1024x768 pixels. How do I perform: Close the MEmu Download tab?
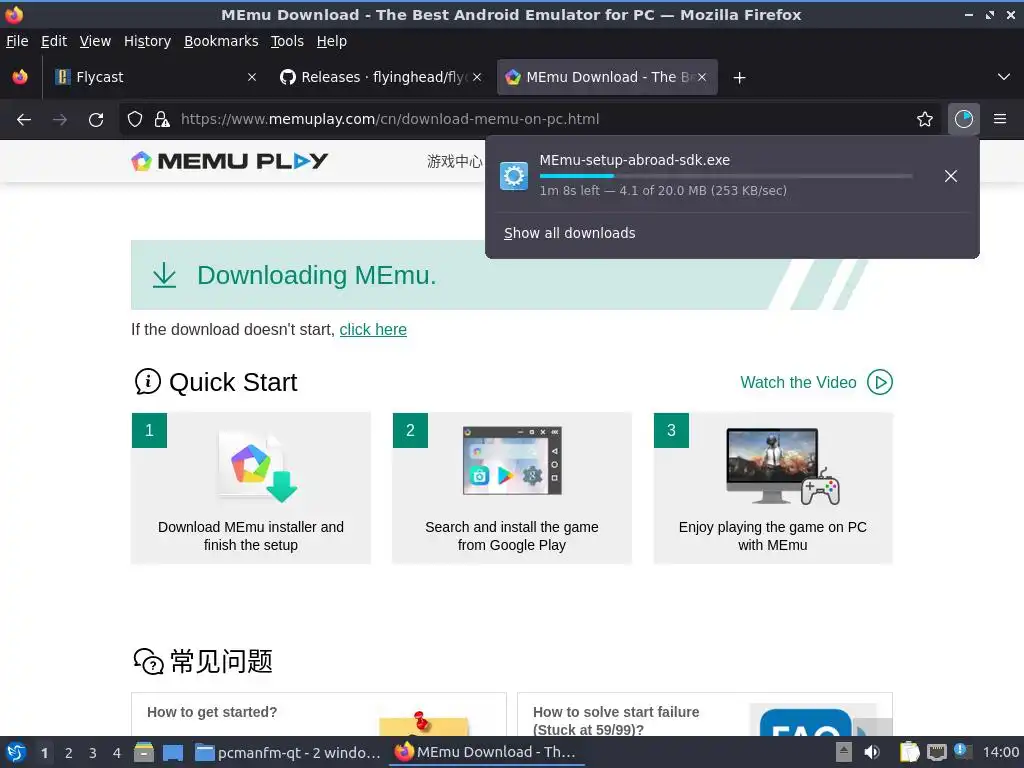702,77
